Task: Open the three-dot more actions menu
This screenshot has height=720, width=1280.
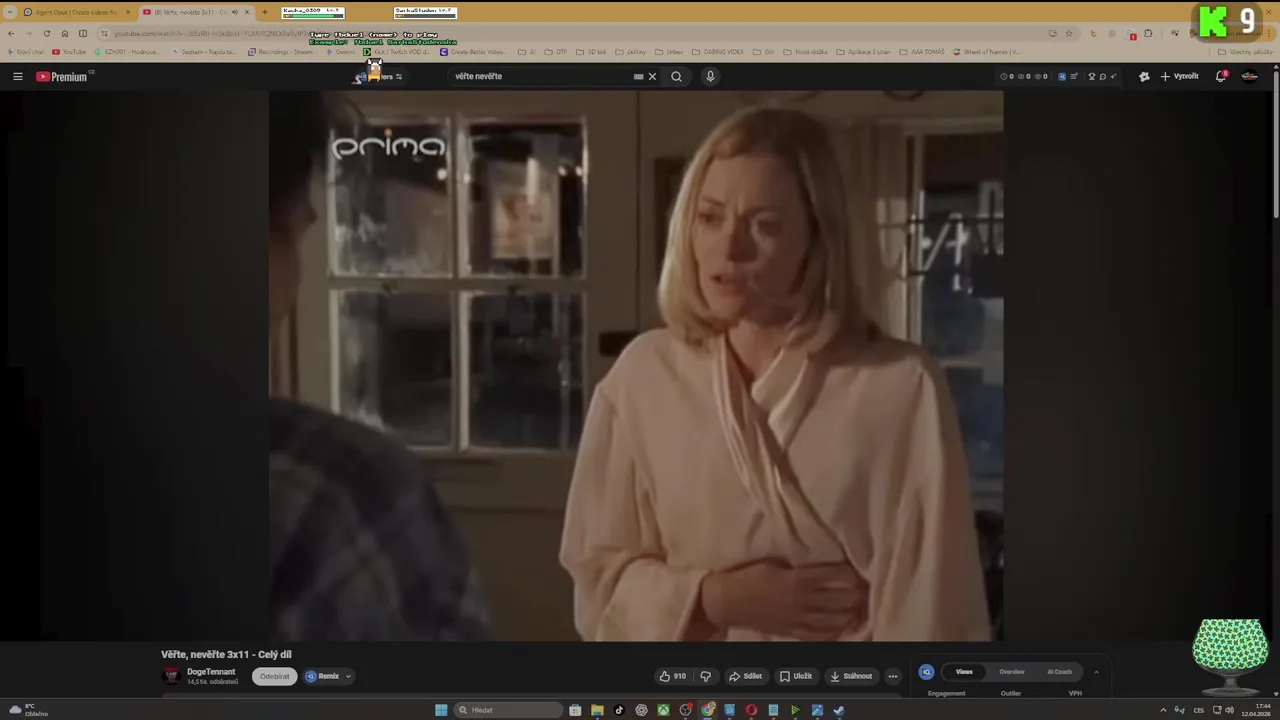Action: click(893, 676)
